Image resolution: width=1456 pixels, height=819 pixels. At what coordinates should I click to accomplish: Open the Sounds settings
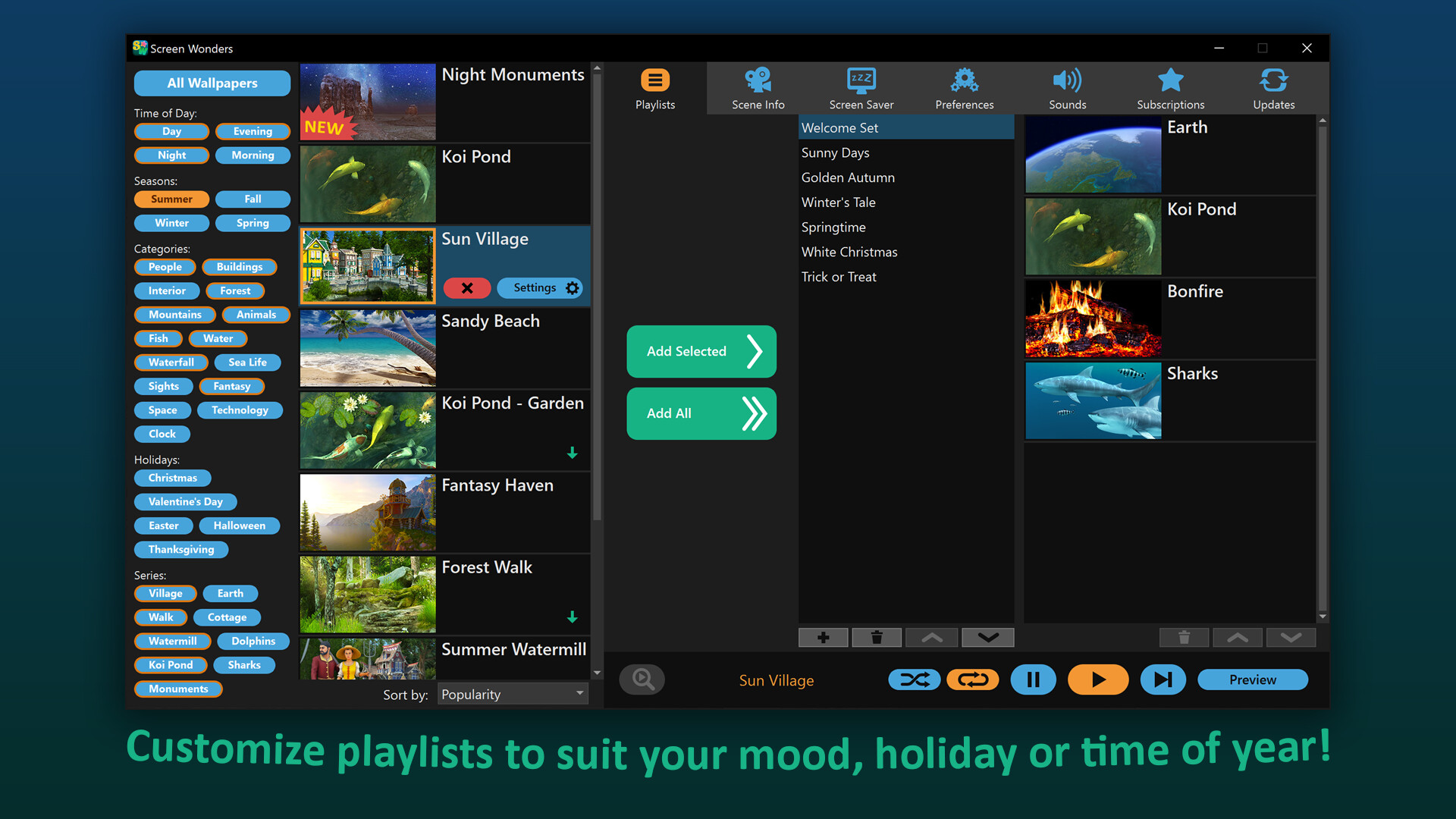[1067, 87]
